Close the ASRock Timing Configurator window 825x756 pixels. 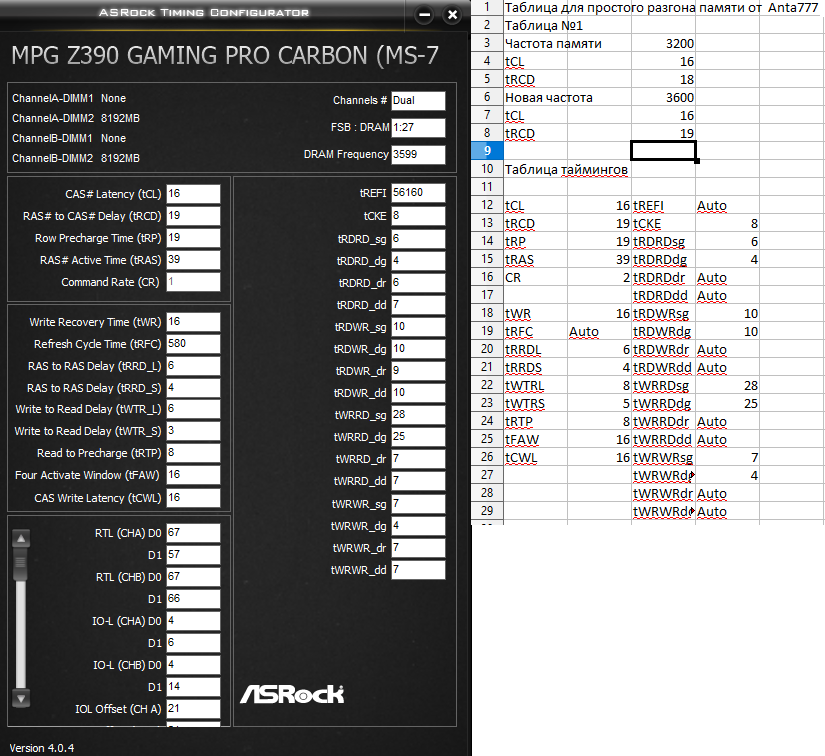click(452, 15)
